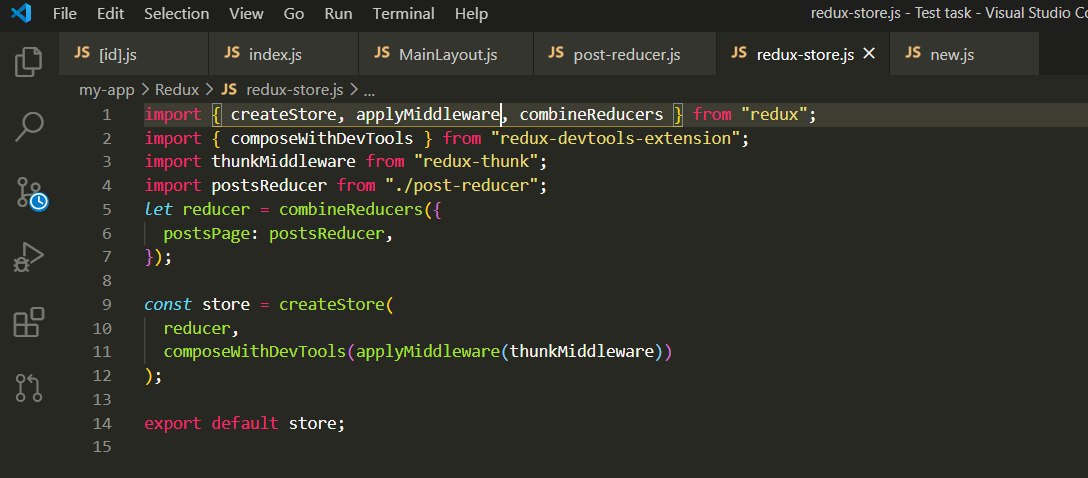Click postsReducer in line 4 import

click(x=269, y=186)
